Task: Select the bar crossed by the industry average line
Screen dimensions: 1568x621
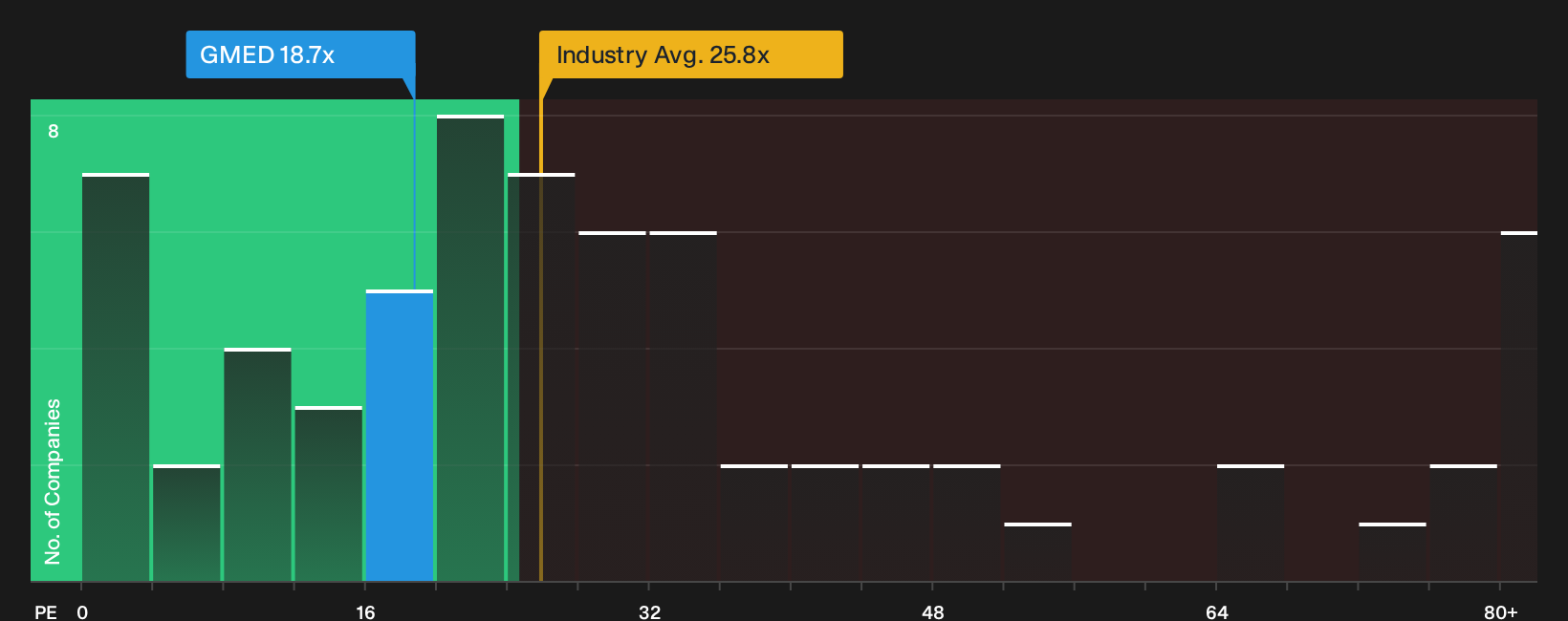Action: 541,377
